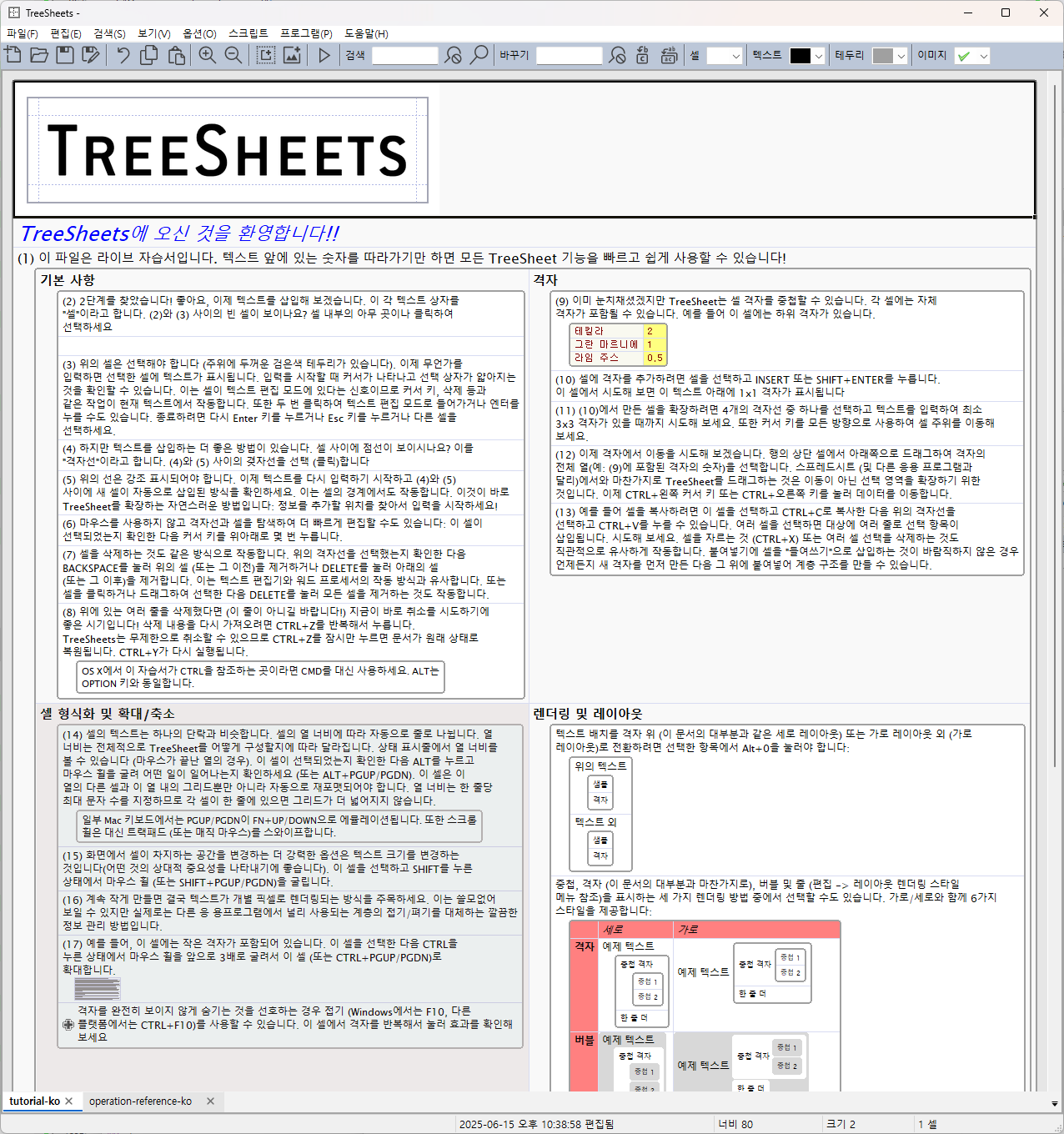Select the '셀 형식화 및 확대/축소' heading
Image resolution: width=1064 pixels, height=1134 pixels.
(108, 714)
